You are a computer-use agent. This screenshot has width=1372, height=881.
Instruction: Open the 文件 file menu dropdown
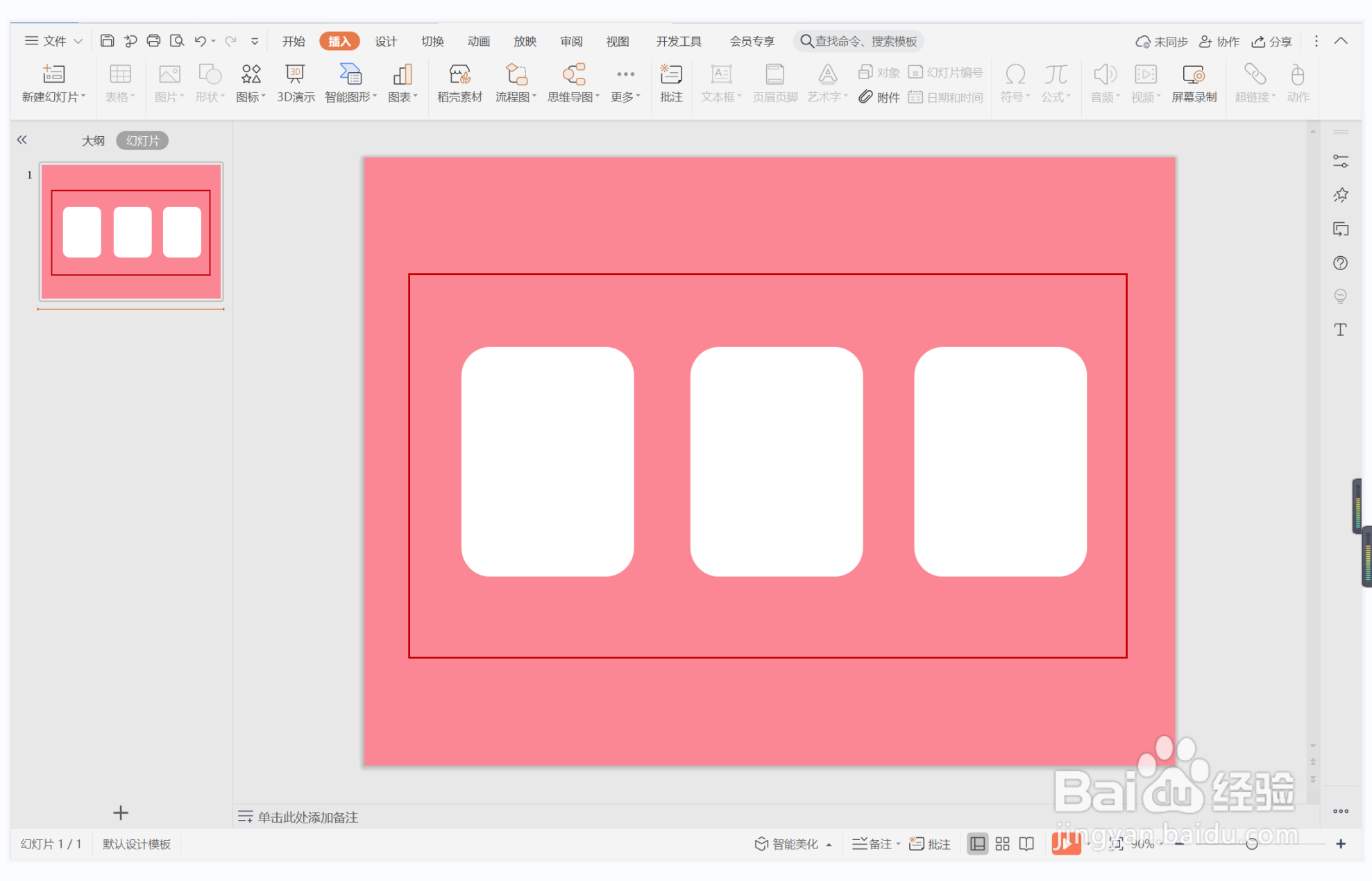pyautogui.click(x=53, y=41)
